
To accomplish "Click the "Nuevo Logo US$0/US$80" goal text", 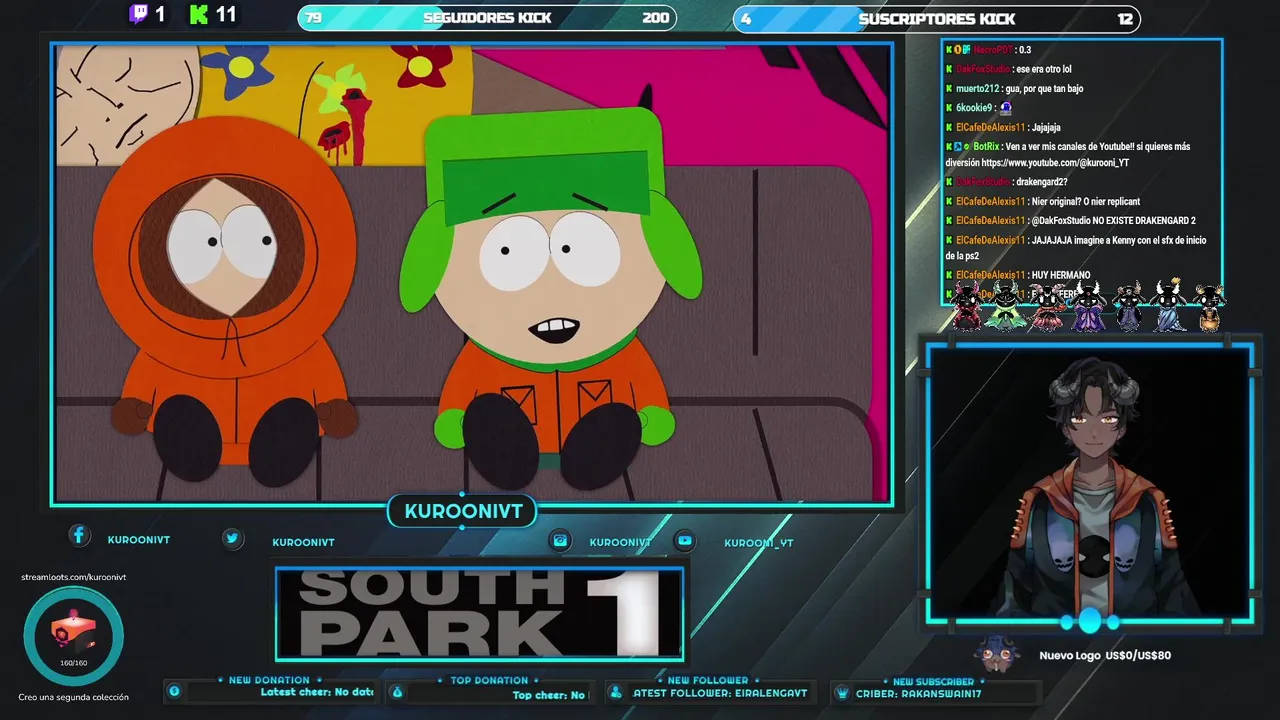I will point(1105,655).
